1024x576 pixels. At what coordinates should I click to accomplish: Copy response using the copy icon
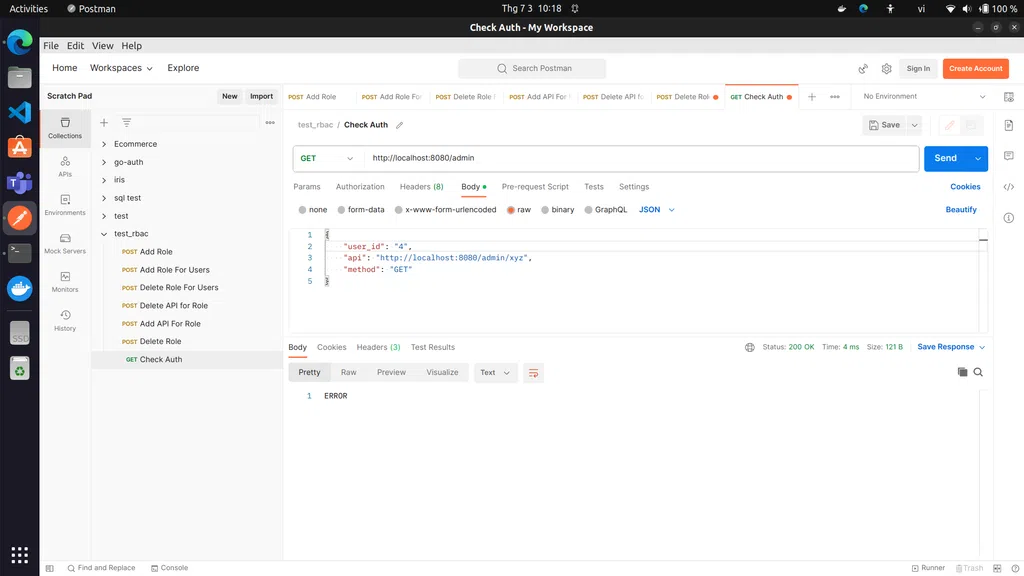pos(962,372)
